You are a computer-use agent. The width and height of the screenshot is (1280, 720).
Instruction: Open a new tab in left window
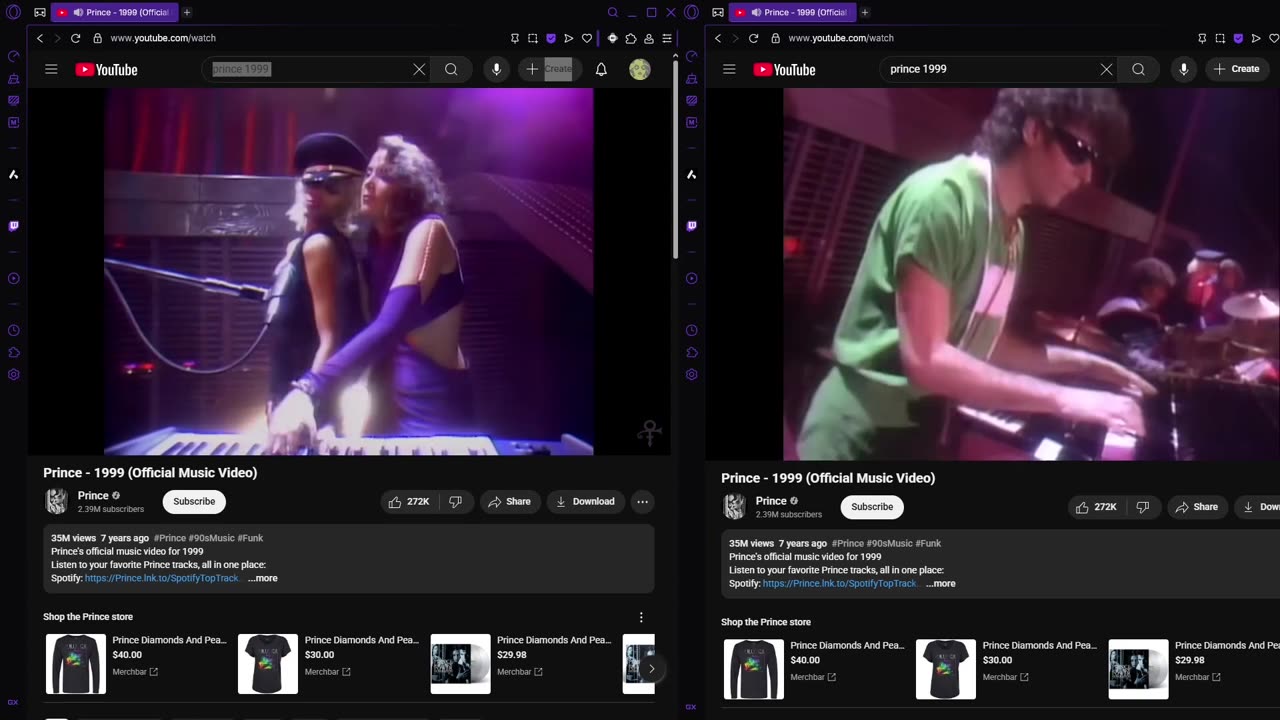coord(187,12)
